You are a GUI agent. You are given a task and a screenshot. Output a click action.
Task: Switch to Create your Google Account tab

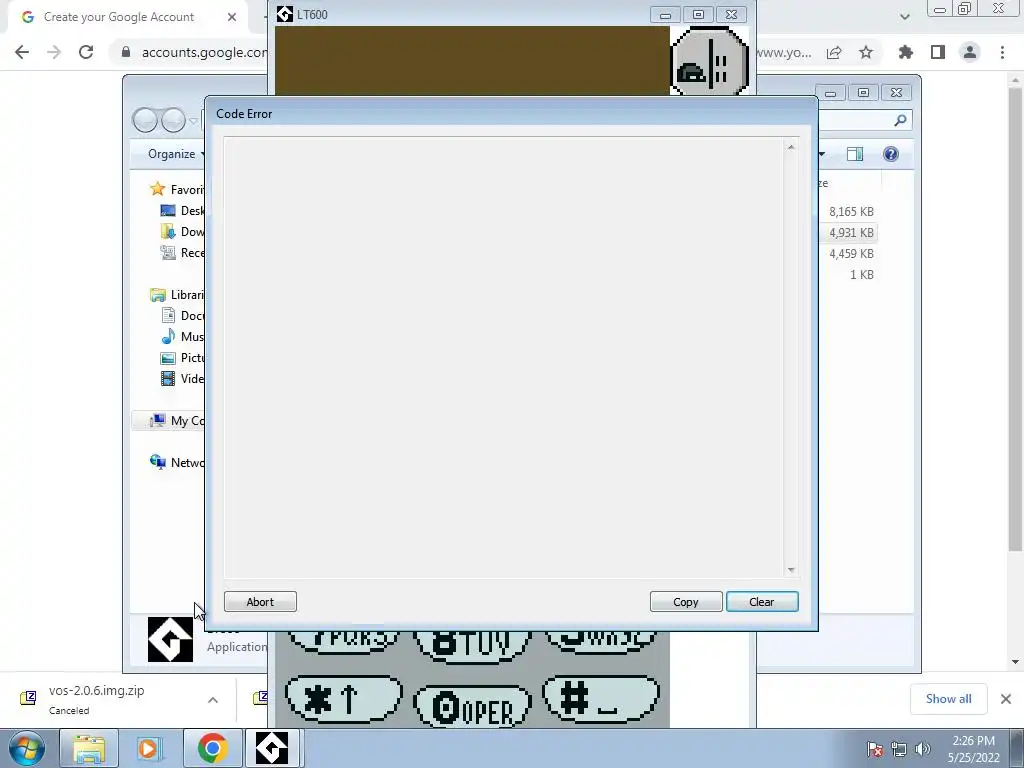(119, 17)
